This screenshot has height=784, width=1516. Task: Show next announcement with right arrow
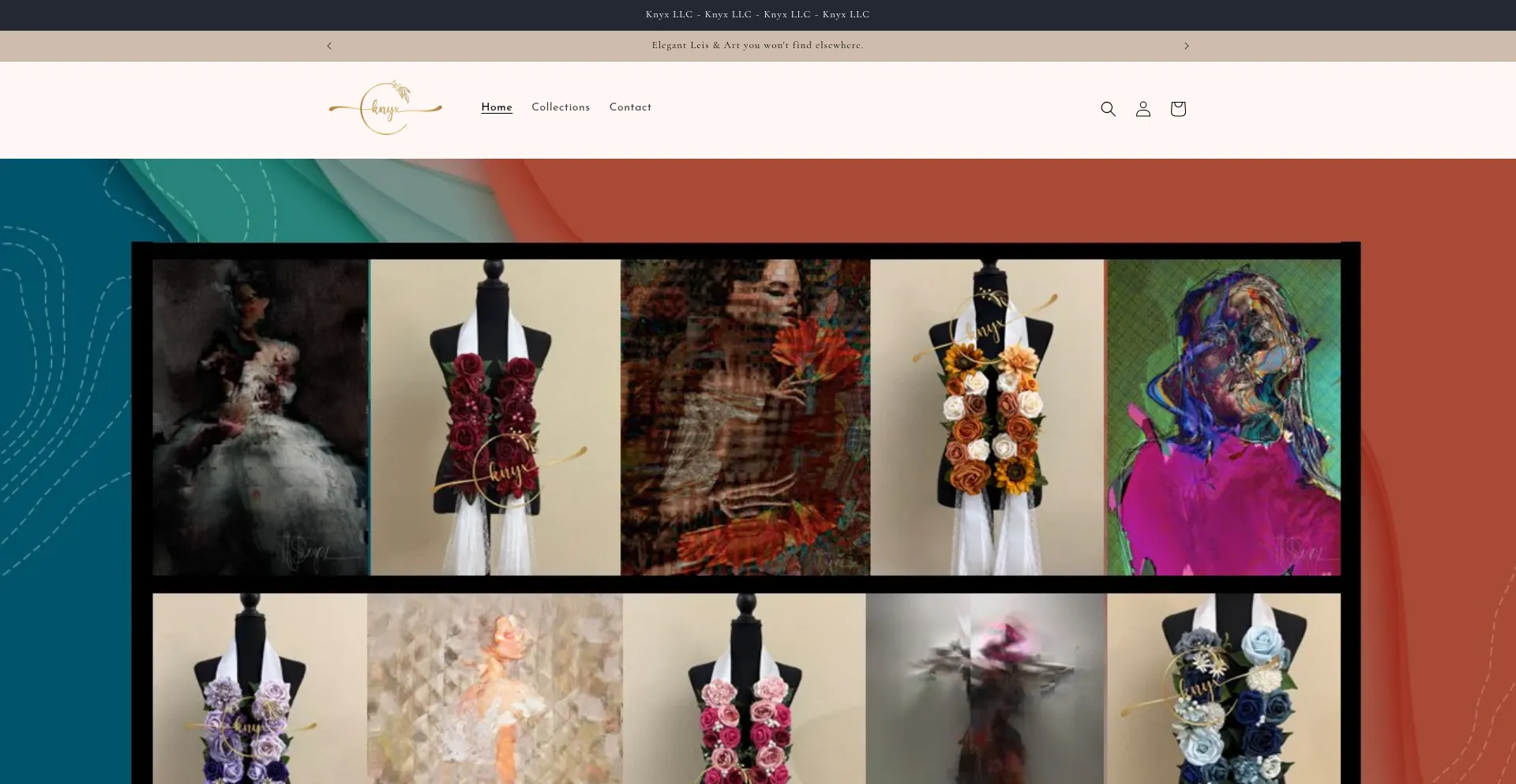[x=1186, y=46]
